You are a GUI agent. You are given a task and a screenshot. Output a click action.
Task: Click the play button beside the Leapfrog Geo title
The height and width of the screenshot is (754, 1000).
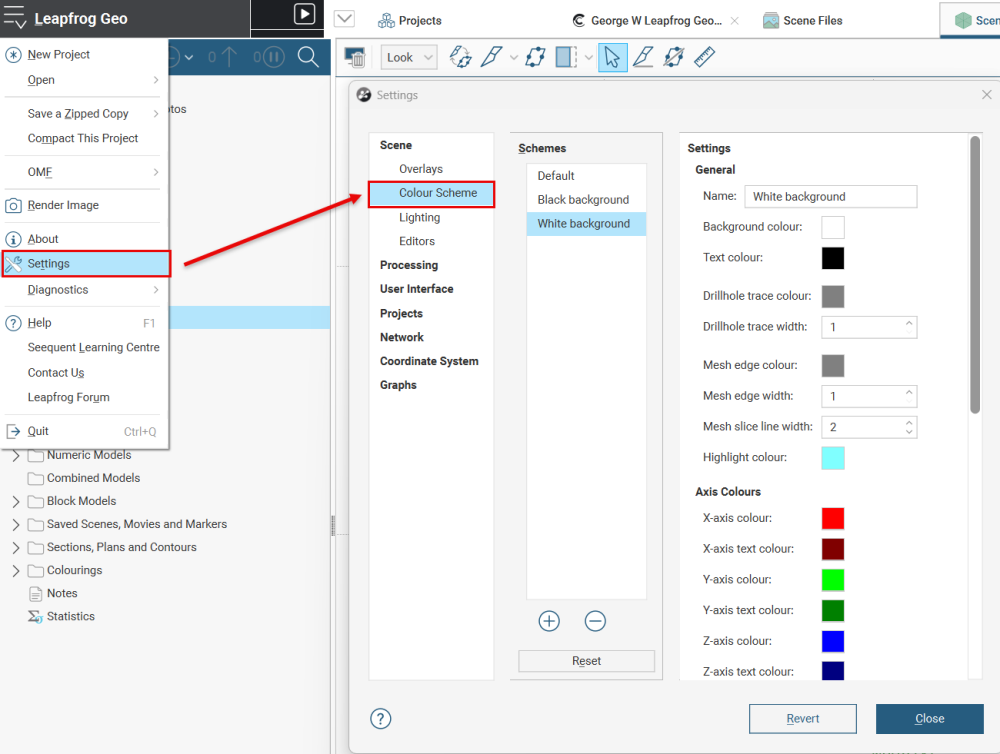[x=304, y=14]
